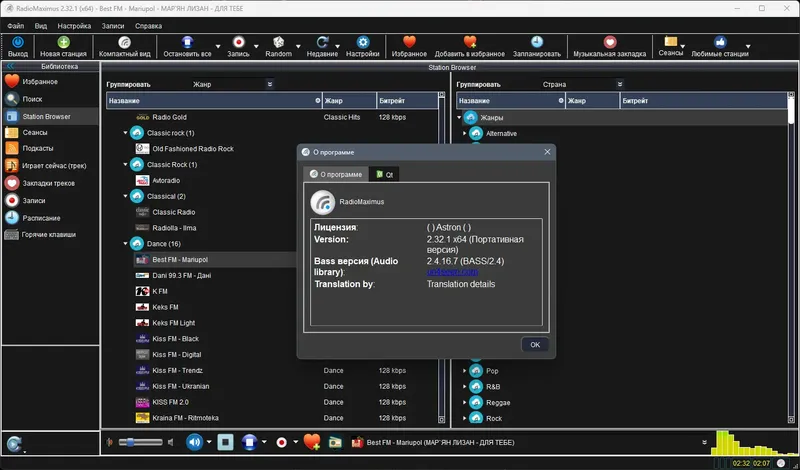Screen dimensions: 800x470
Task: Click the bottom player stop square button
Action: pos(225,442)
